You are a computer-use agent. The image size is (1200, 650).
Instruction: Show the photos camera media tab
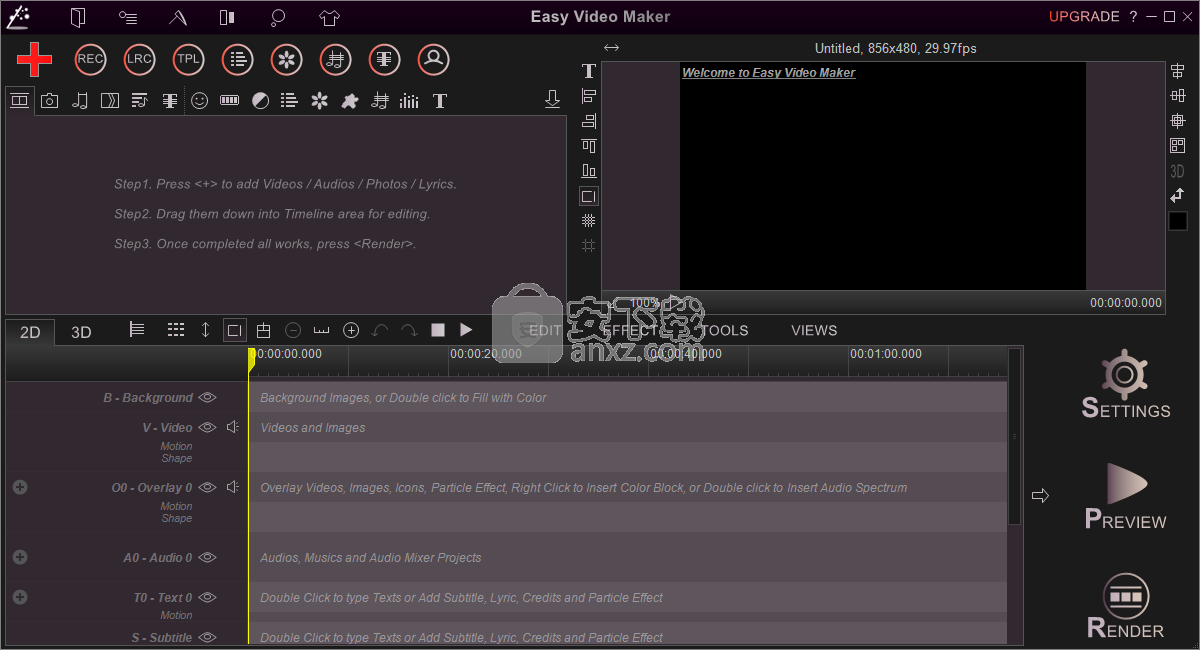click(49, 101)
